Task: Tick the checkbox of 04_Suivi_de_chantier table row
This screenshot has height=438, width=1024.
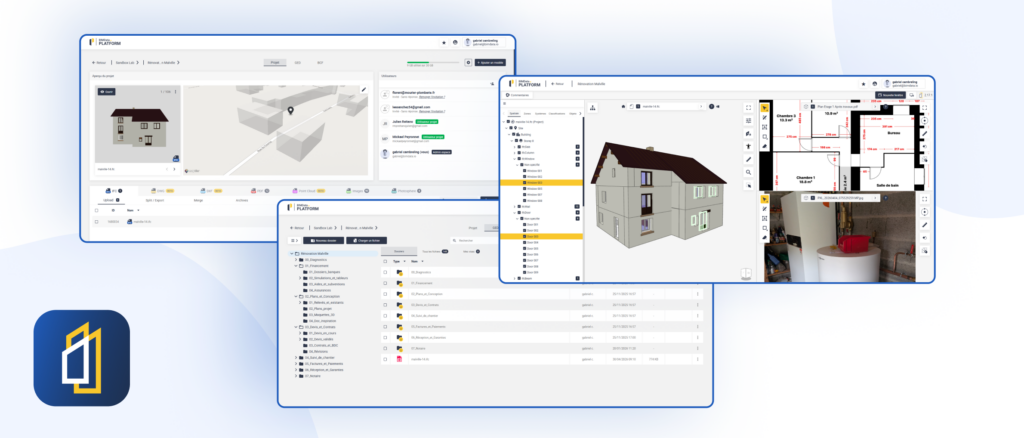Action: 385,316
